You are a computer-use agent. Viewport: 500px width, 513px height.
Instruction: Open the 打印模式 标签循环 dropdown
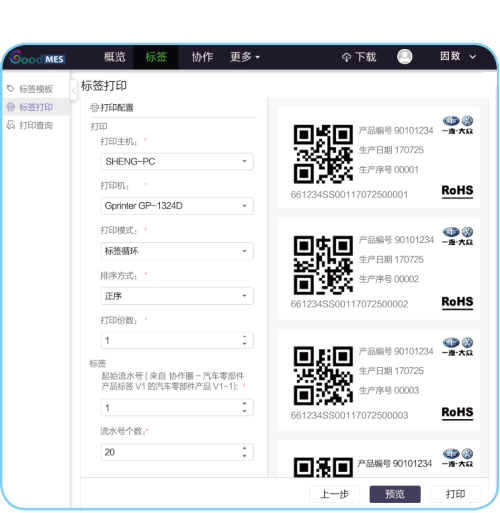tap(177, 251)
